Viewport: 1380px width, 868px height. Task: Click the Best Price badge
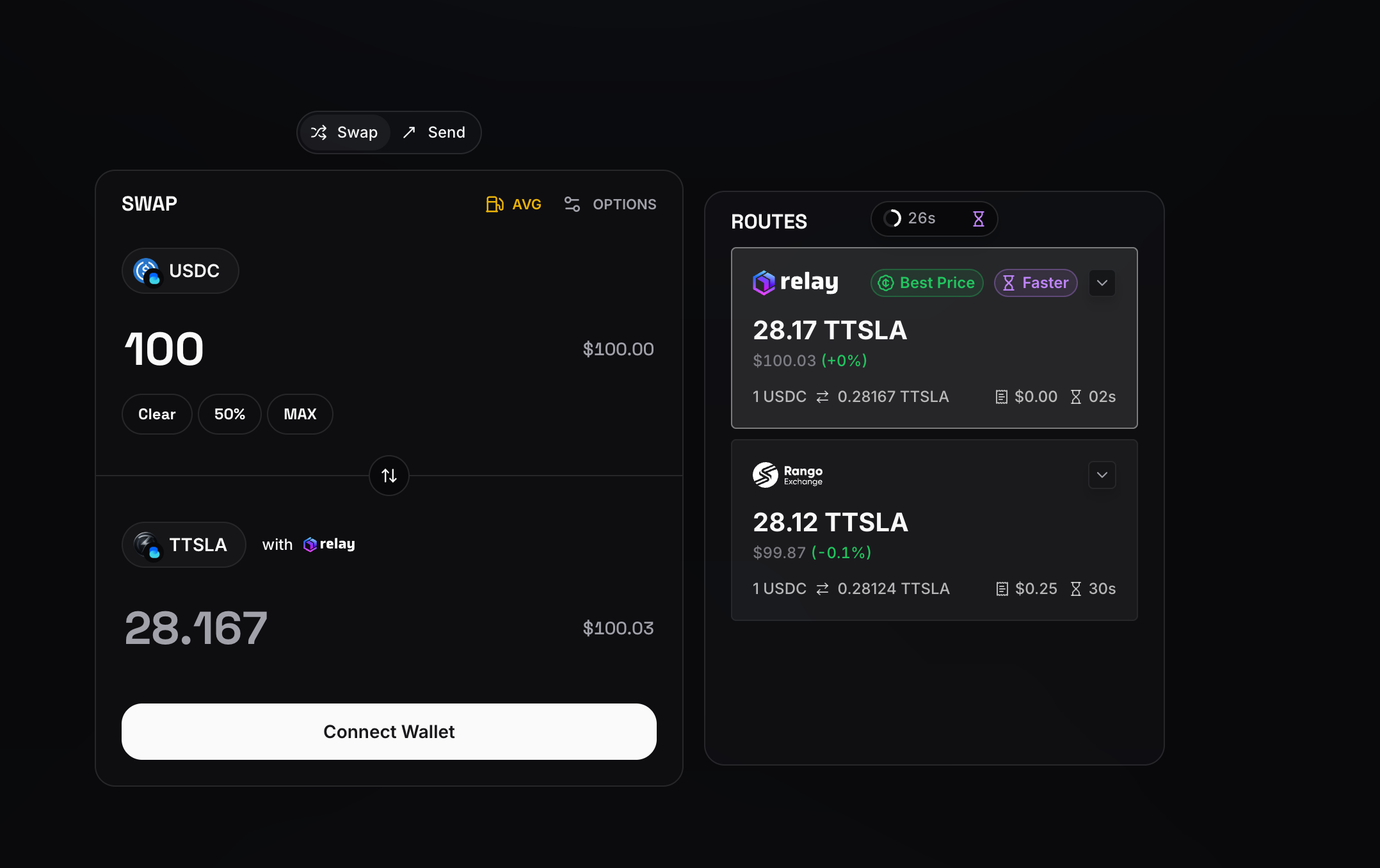pyautogui.click(x=927, y=283)
